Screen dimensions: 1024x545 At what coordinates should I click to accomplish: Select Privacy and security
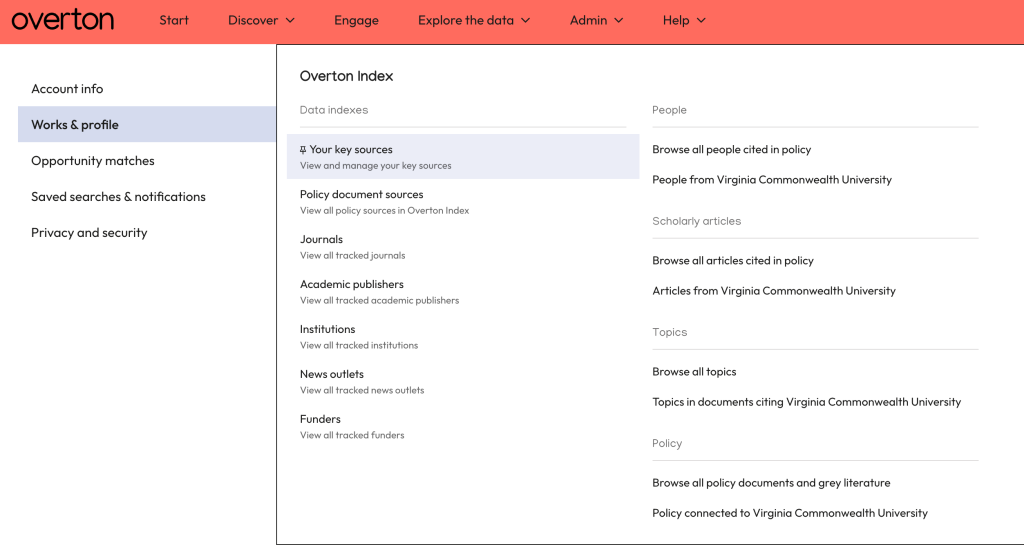[89, 233]
